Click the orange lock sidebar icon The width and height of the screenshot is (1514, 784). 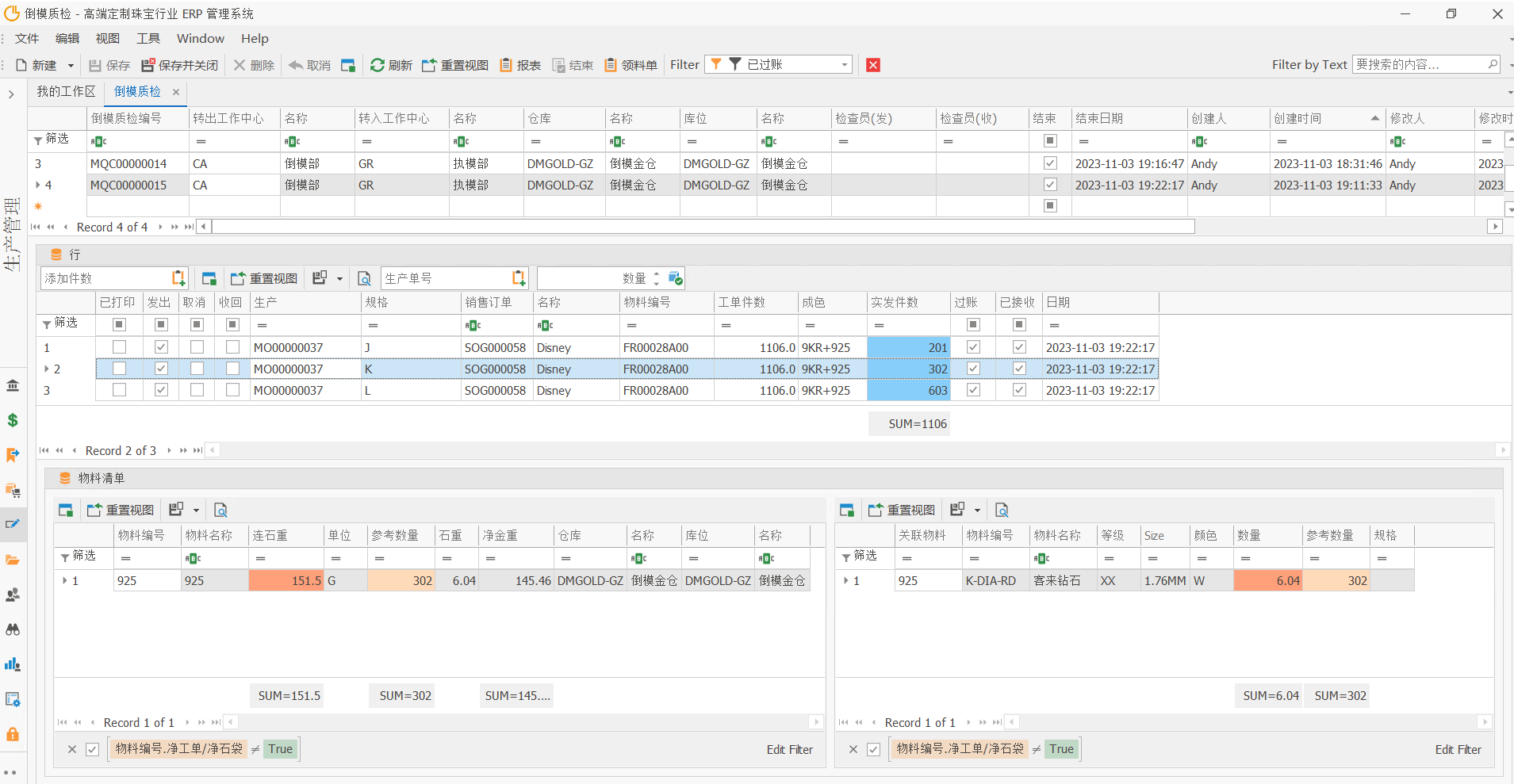pyautogui.click(x=13, y=734)
